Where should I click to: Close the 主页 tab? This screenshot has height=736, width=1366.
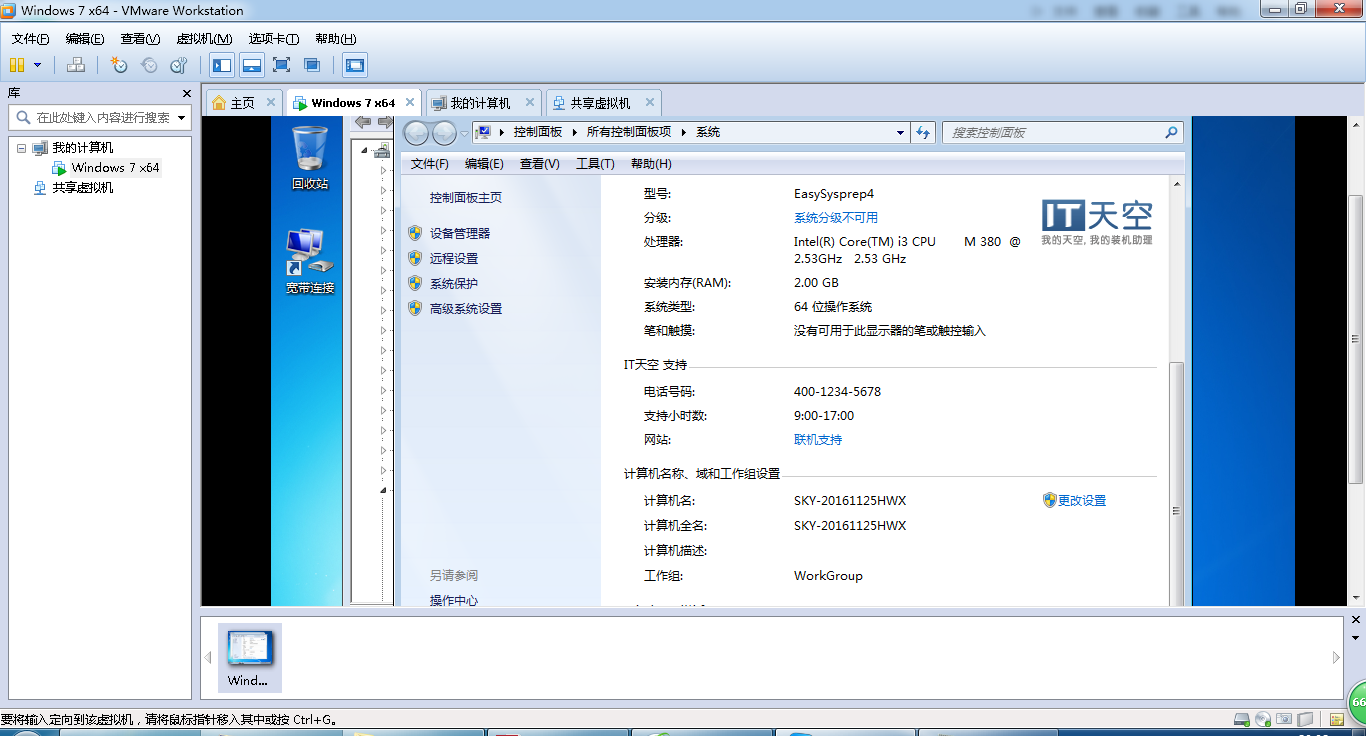point(270,102)
